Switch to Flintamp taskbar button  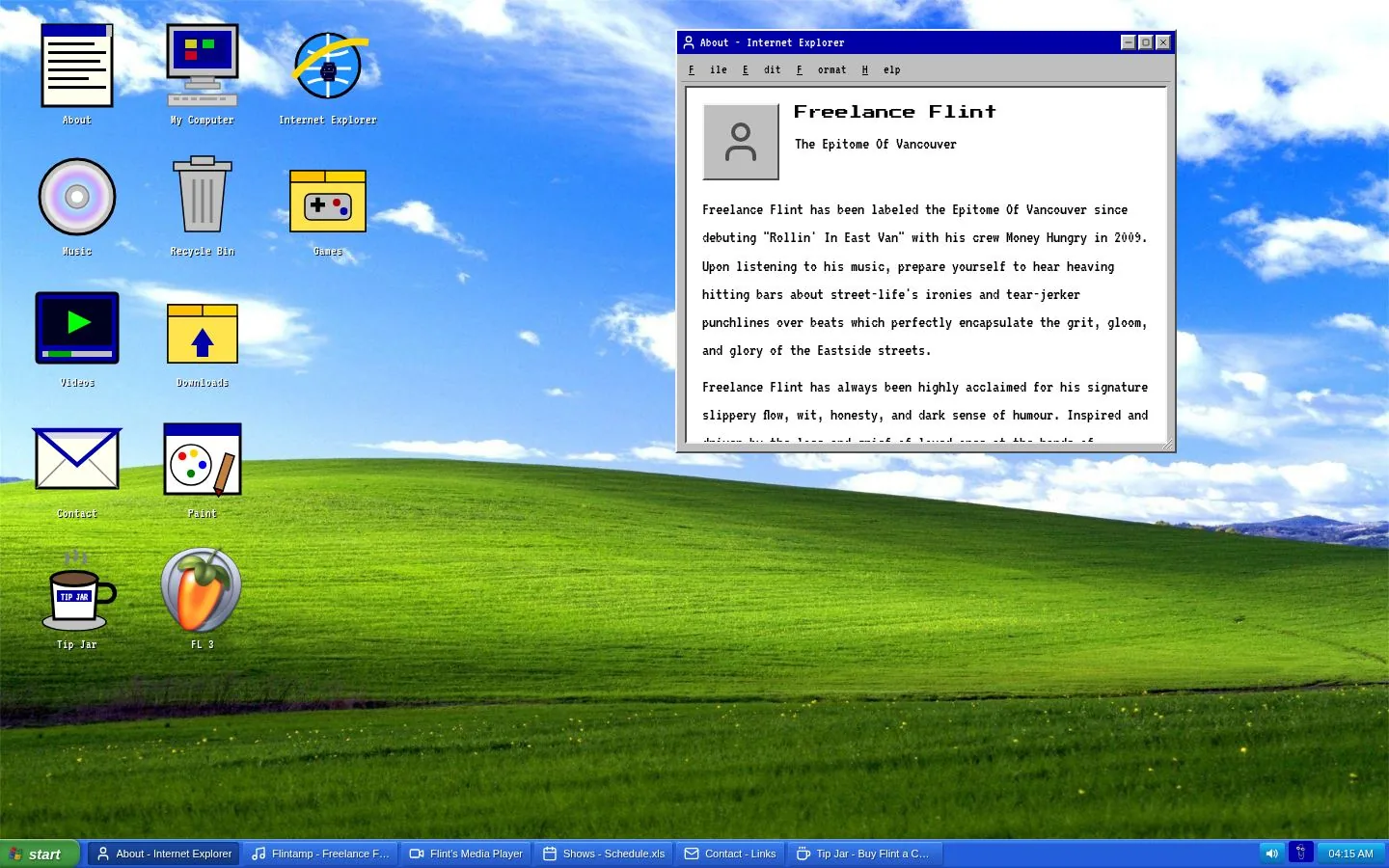pos(320,854)
